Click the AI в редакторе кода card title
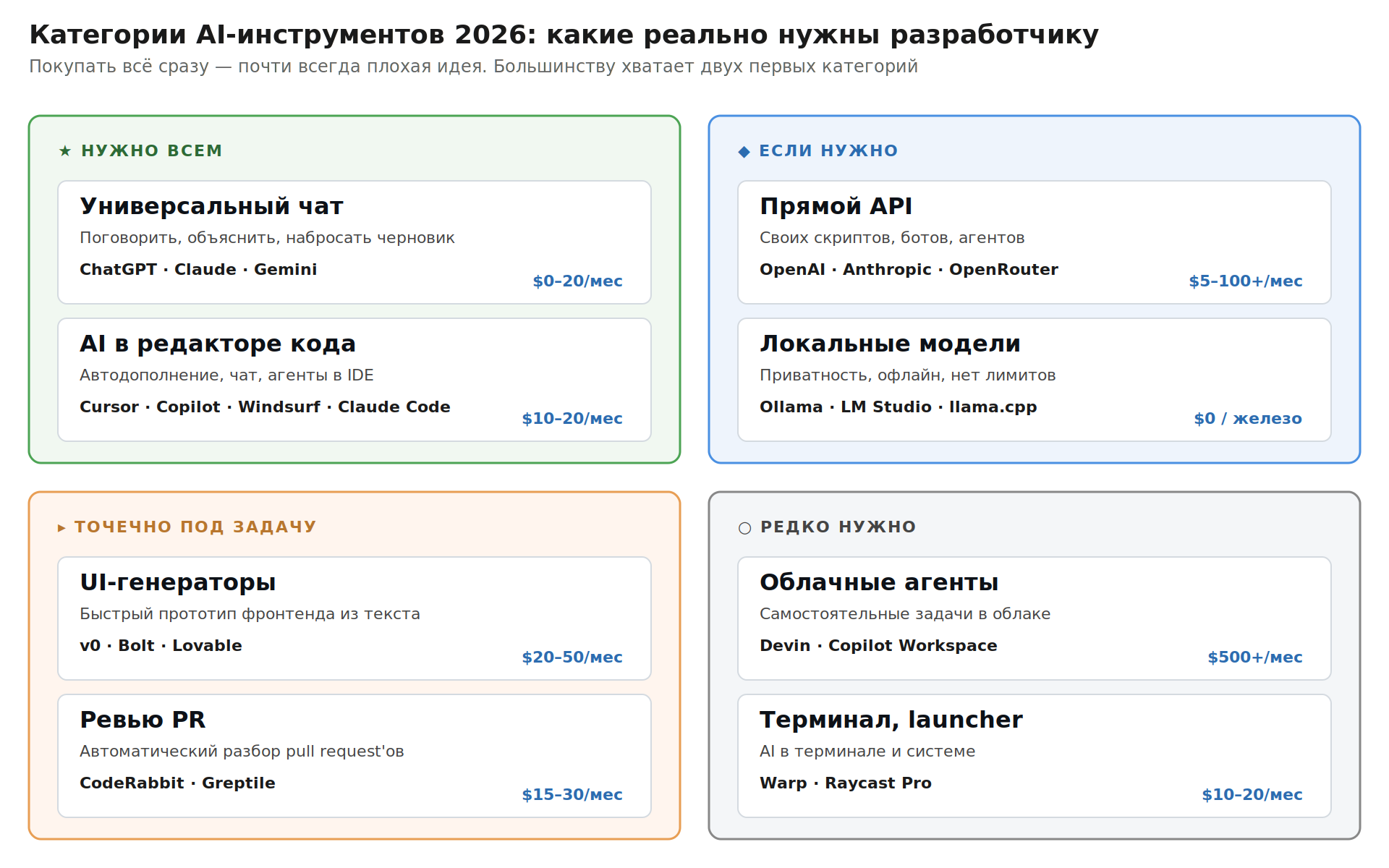Viewport: 1389px width, 868px height. (x=218, y=344)
